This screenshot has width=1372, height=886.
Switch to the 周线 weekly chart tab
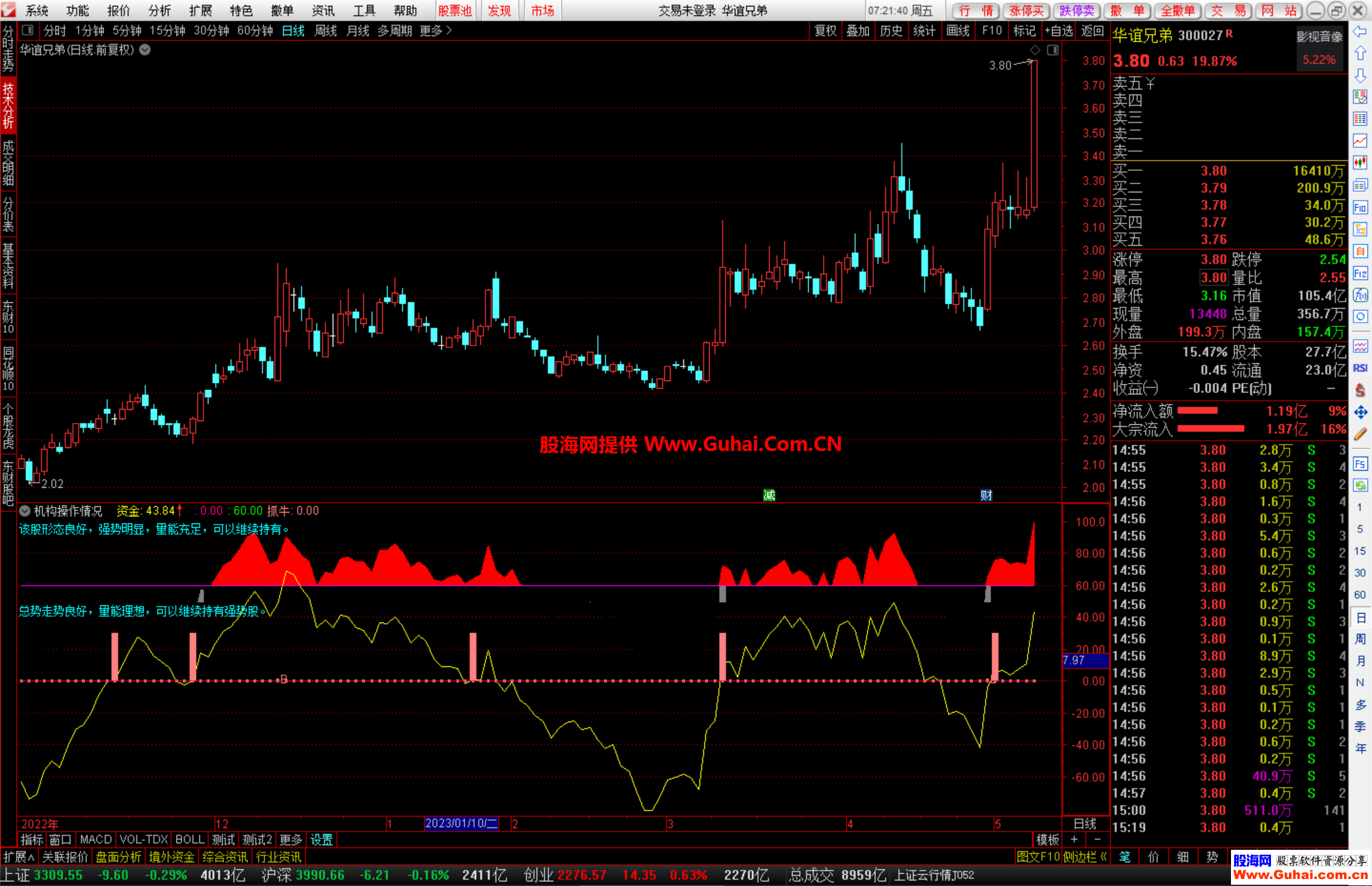tap(325, 30)
